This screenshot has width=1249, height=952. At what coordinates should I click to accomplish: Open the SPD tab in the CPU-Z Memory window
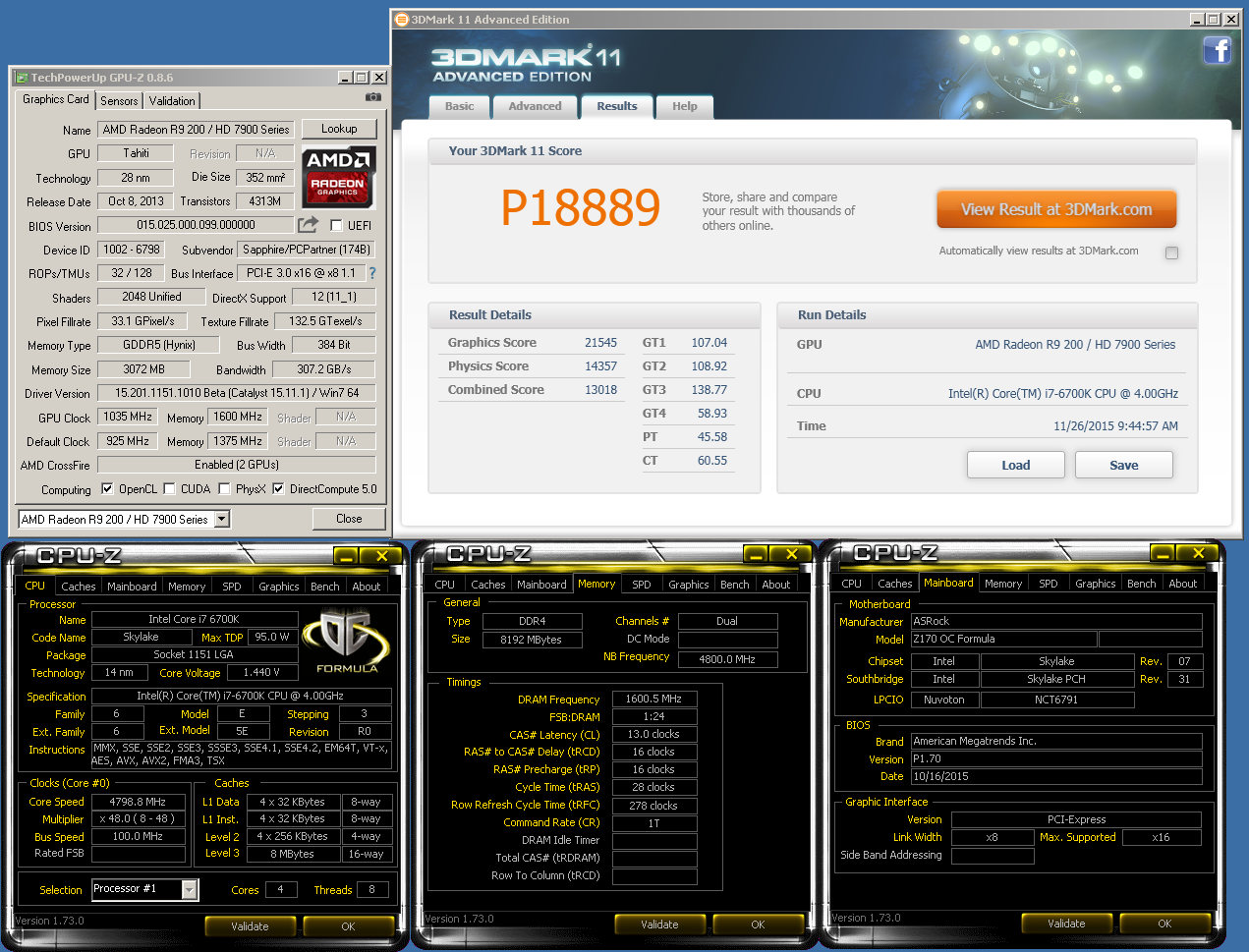point(641,584)
